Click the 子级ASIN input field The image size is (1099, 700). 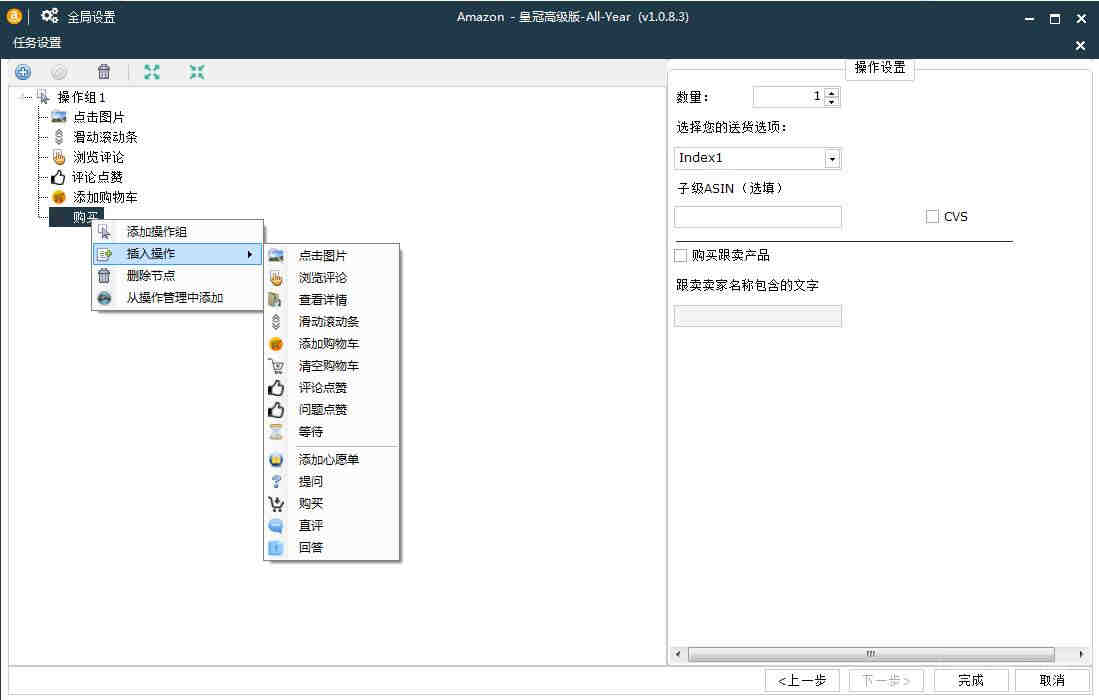(758, 217)
